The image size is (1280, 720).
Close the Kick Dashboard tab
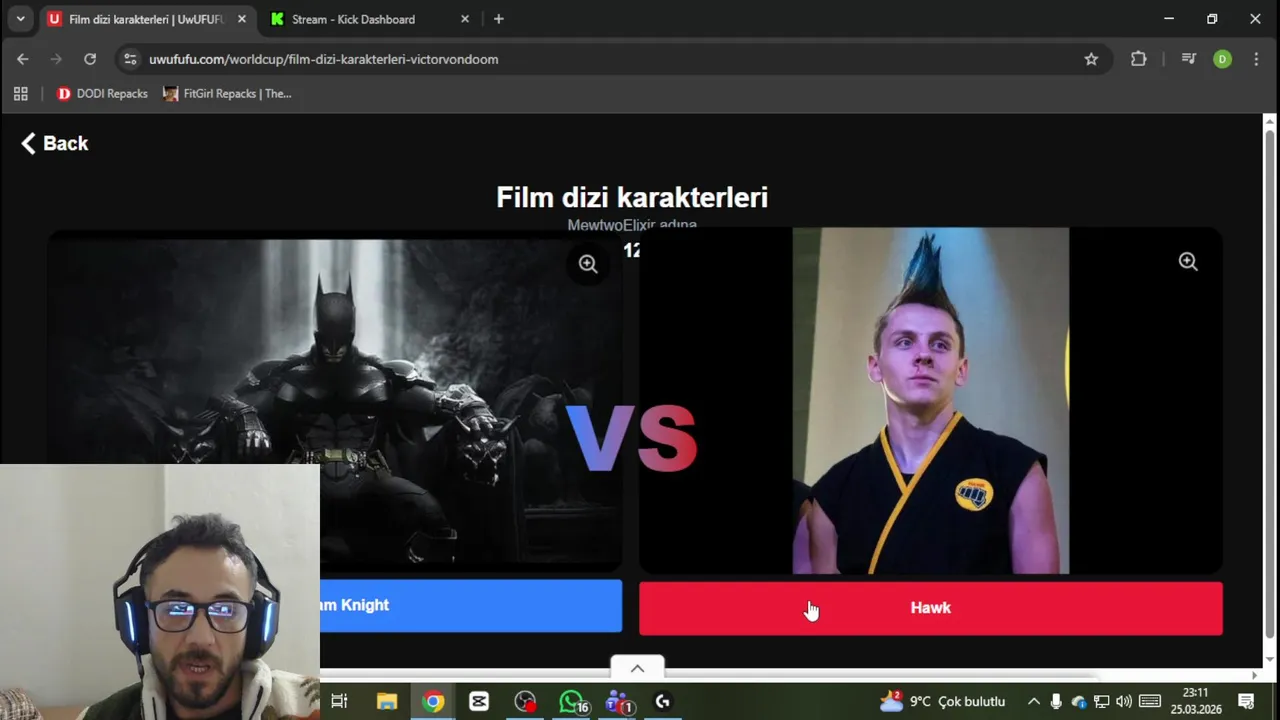coord(465,19)
